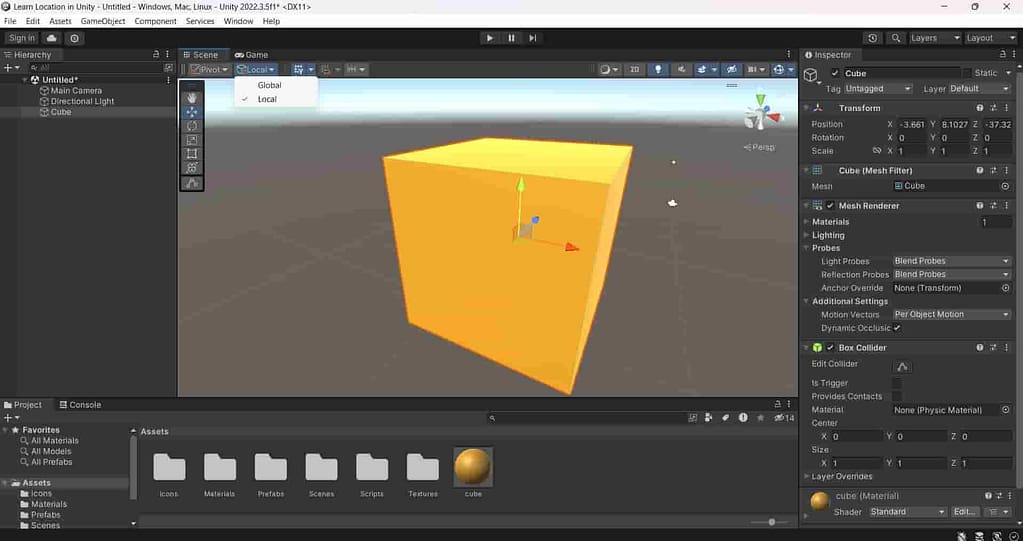Uncheck Dynamic Occlusion
This screenshot has height=541, width=1023.
tap(897, 328)
